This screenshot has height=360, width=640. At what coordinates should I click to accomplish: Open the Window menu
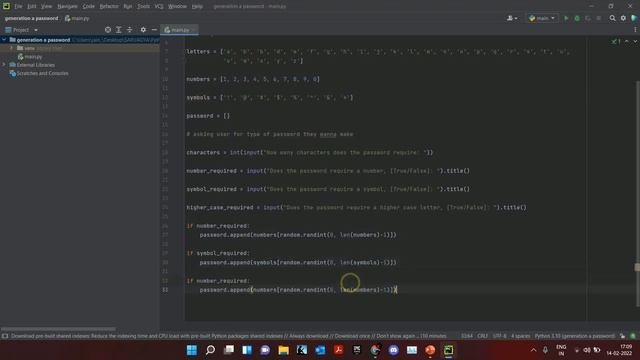click(178, 6)
